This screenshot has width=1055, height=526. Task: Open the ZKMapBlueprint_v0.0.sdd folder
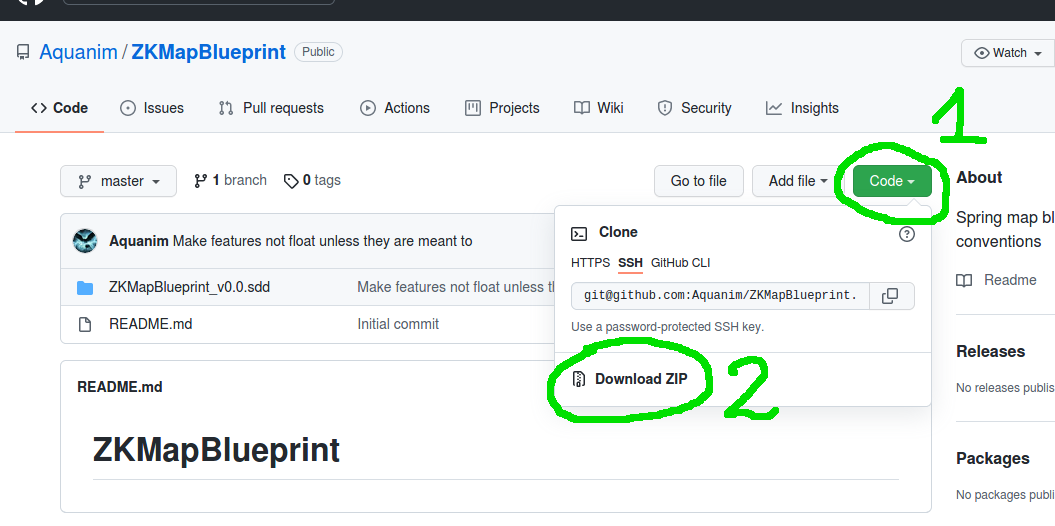(x=190, y=287)
